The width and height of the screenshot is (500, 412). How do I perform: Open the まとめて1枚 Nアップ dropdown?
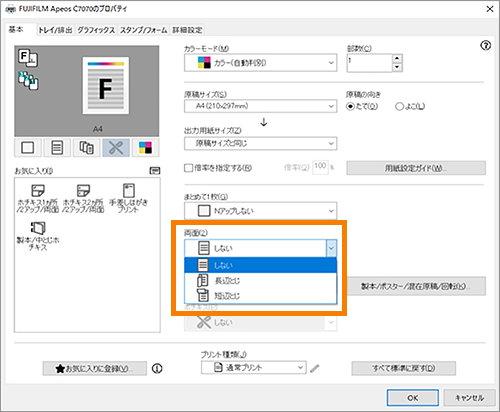[260, 211]
